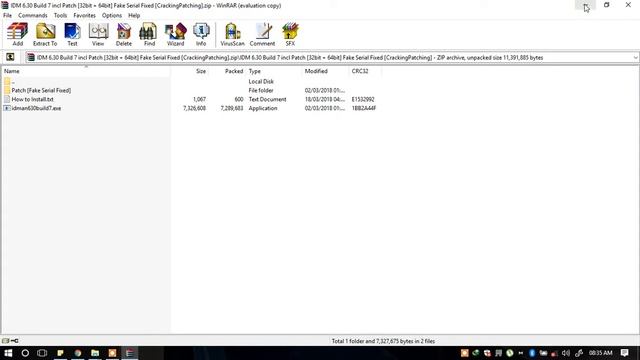Expand the address bar path dropdown

click(x=635, y=58)
